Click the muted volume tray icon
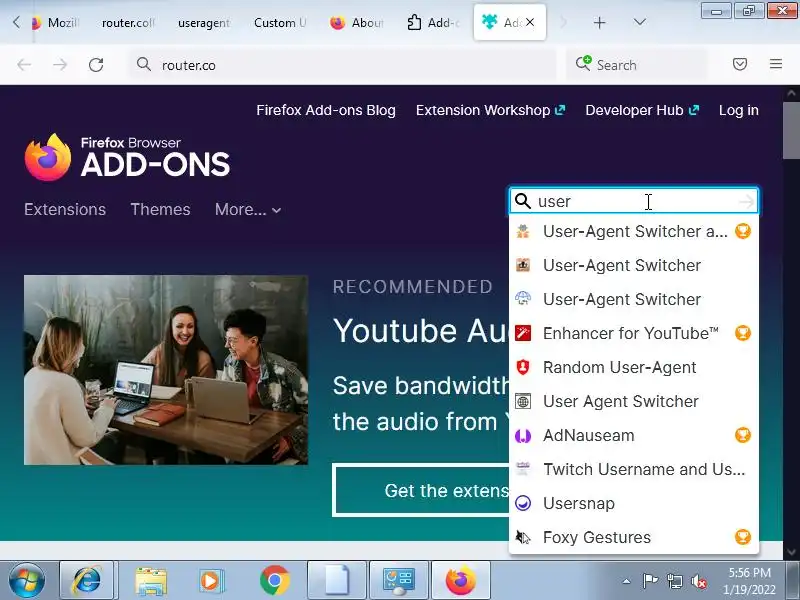This screenshot has width=800, height=600. pos(698,581)
